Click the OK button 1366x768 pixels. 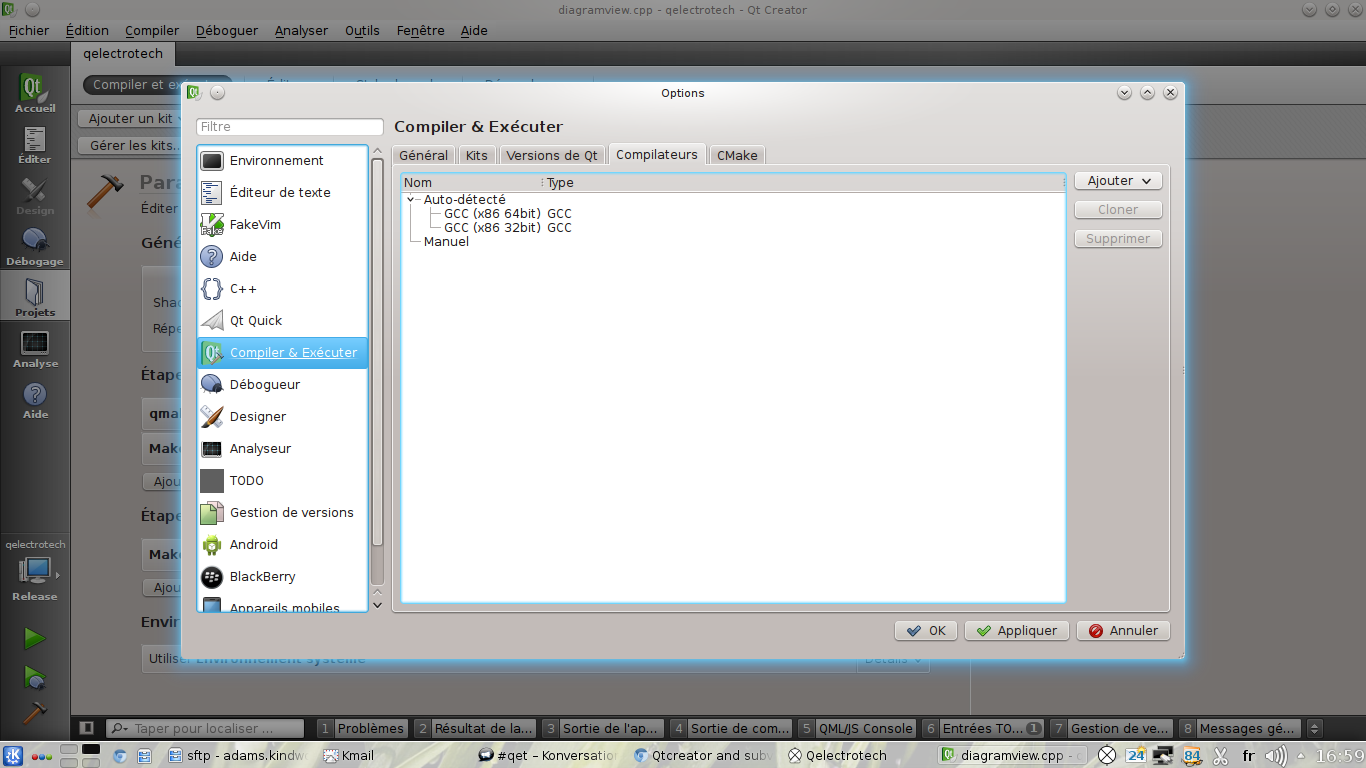point(926,631)
